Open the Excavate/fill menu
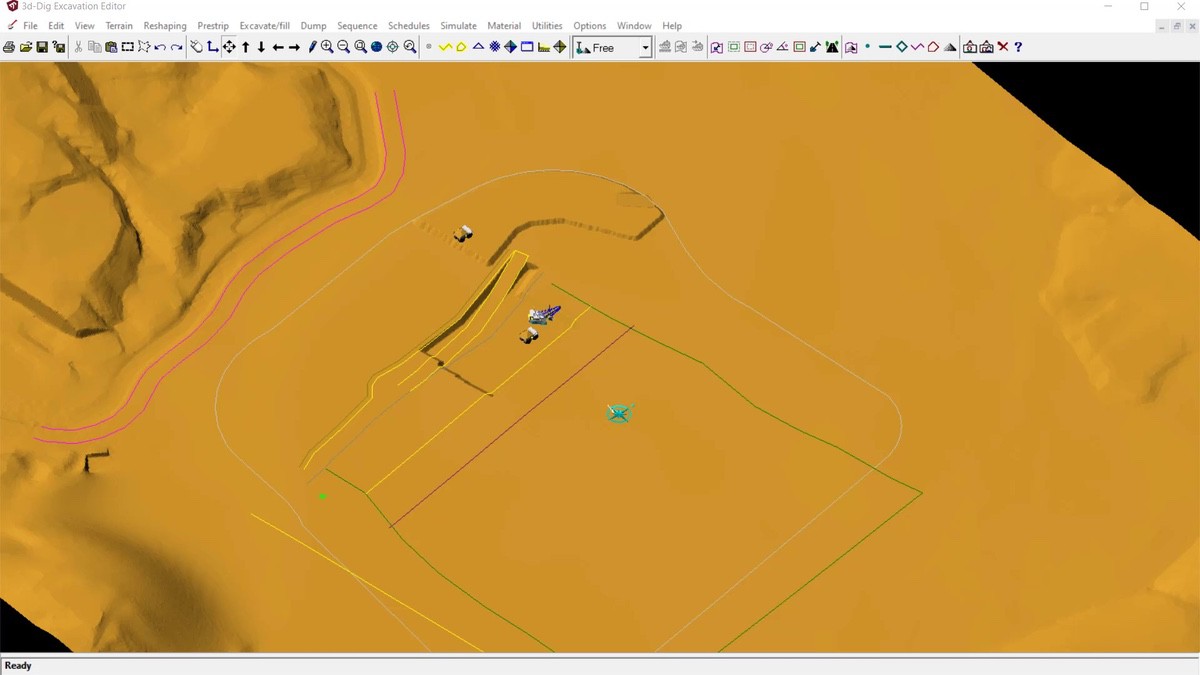This screenshot has height=675, width=1200. coord(265,26)
